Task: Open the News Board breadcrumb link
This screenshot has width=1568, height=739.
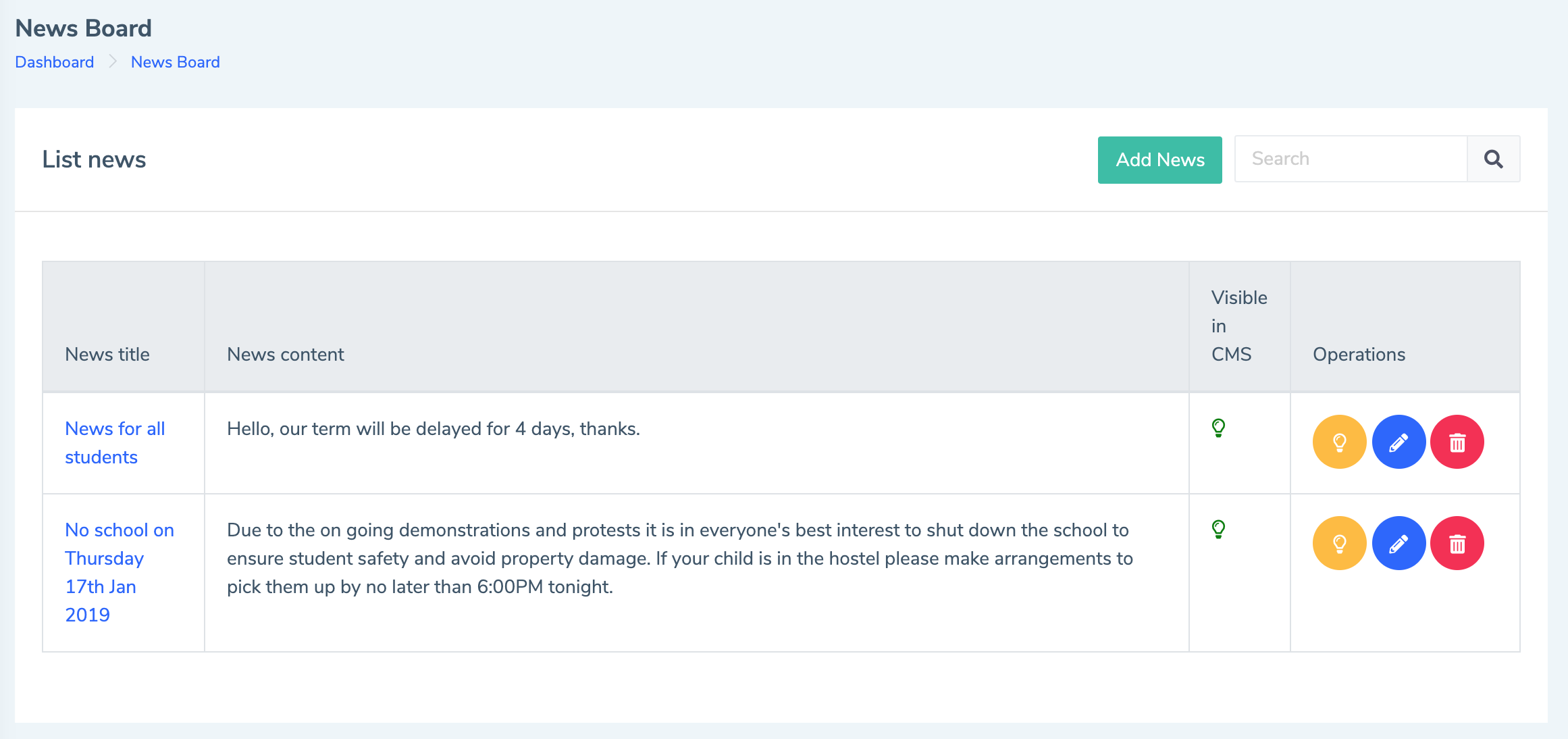Action: point(176,62)
